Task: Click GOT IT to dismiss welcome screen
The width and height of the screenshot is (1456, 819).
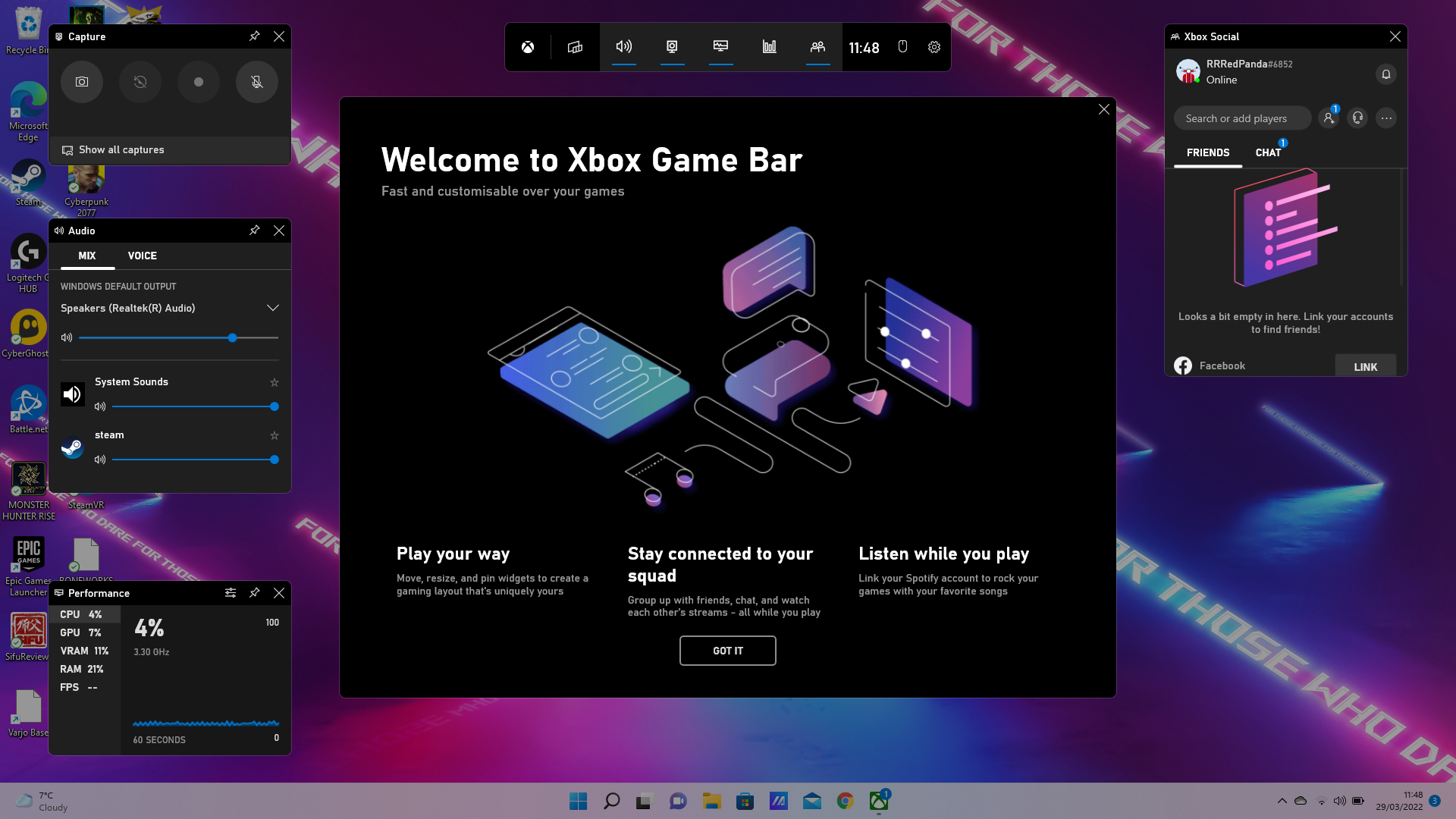Action: [x=728, y=650]
